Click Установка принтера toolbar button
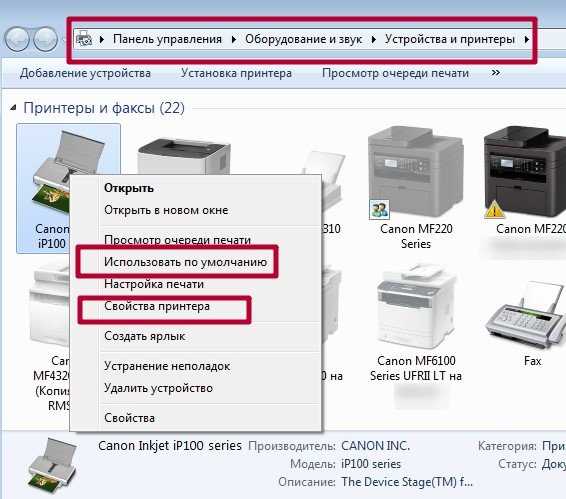The image size is (566, 499). (236, 73)
